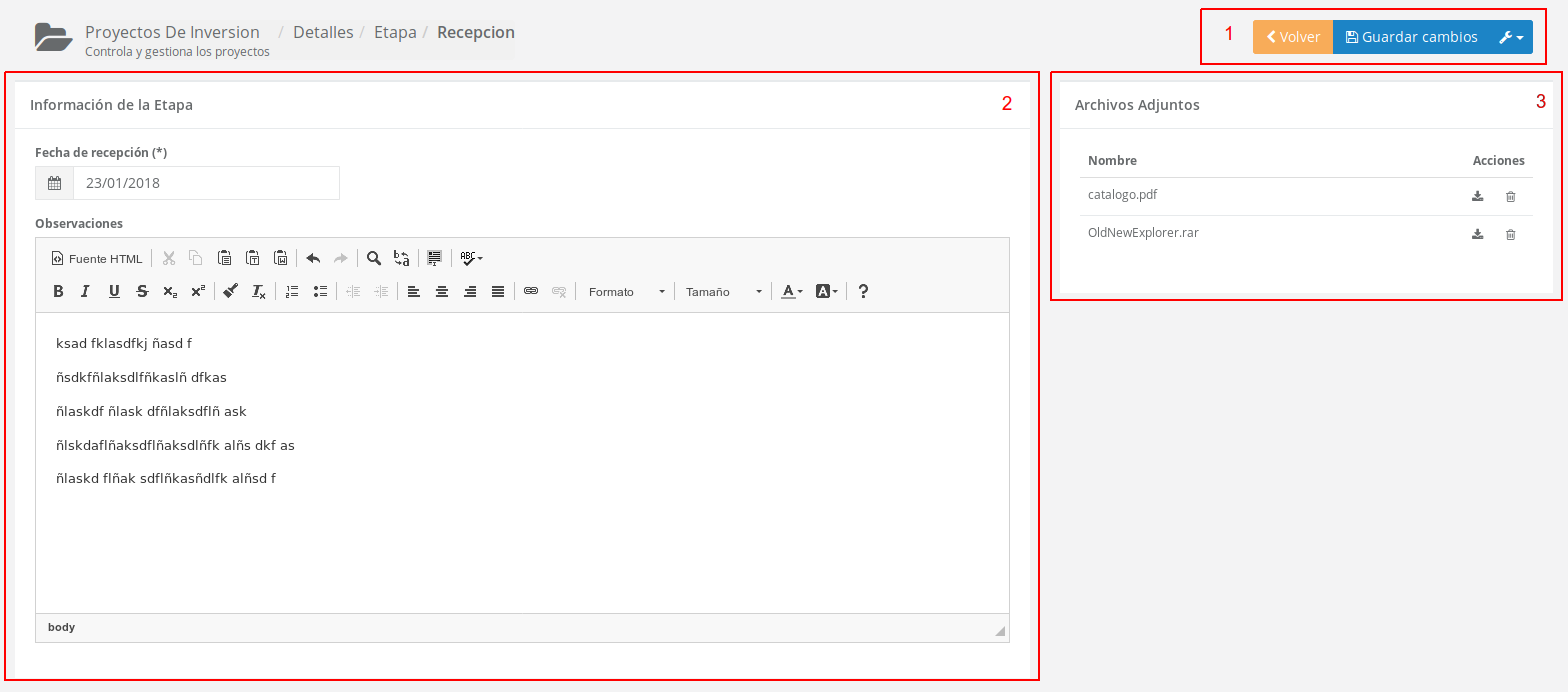
Task: Click the Fecha de recepción date field
Action: coord(205,183)
